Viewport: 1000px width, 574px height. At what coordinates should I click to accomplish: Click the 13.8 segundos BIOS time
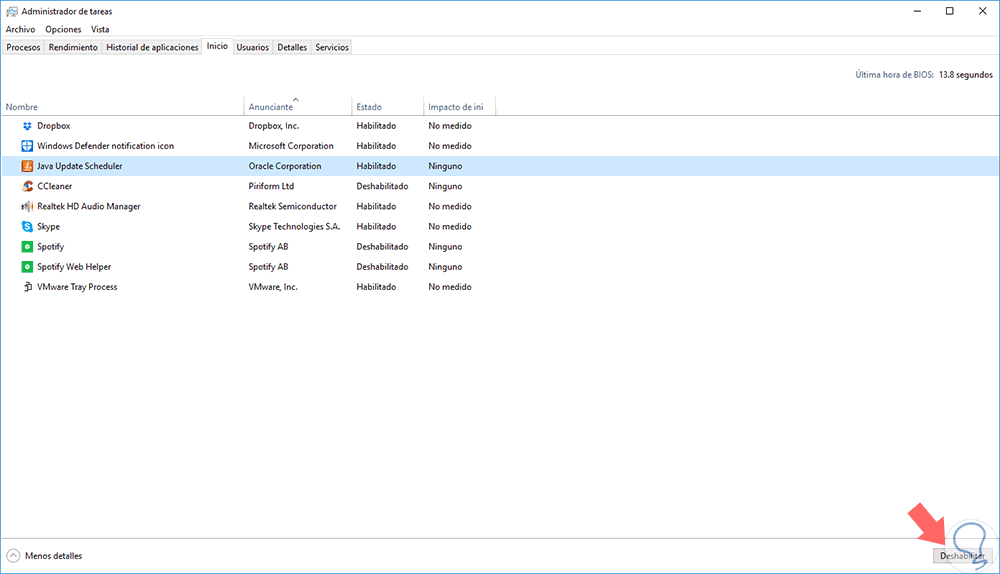(966, 75)
